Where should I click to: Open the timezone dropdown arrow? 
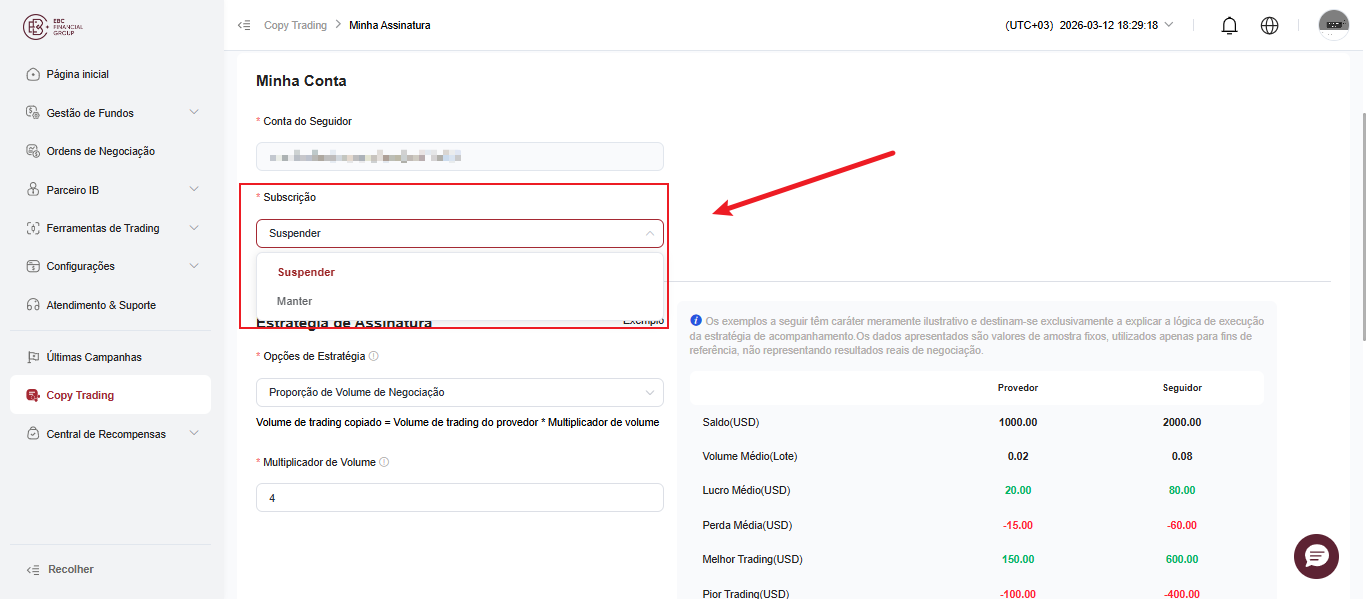[1169, 25]
